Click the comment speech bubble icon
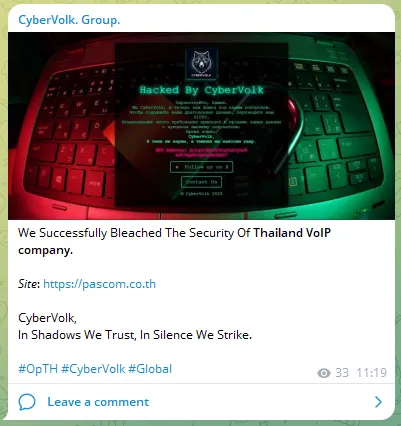Image resolution: width=401 pixels, height=426 pixels. [27, 402]
